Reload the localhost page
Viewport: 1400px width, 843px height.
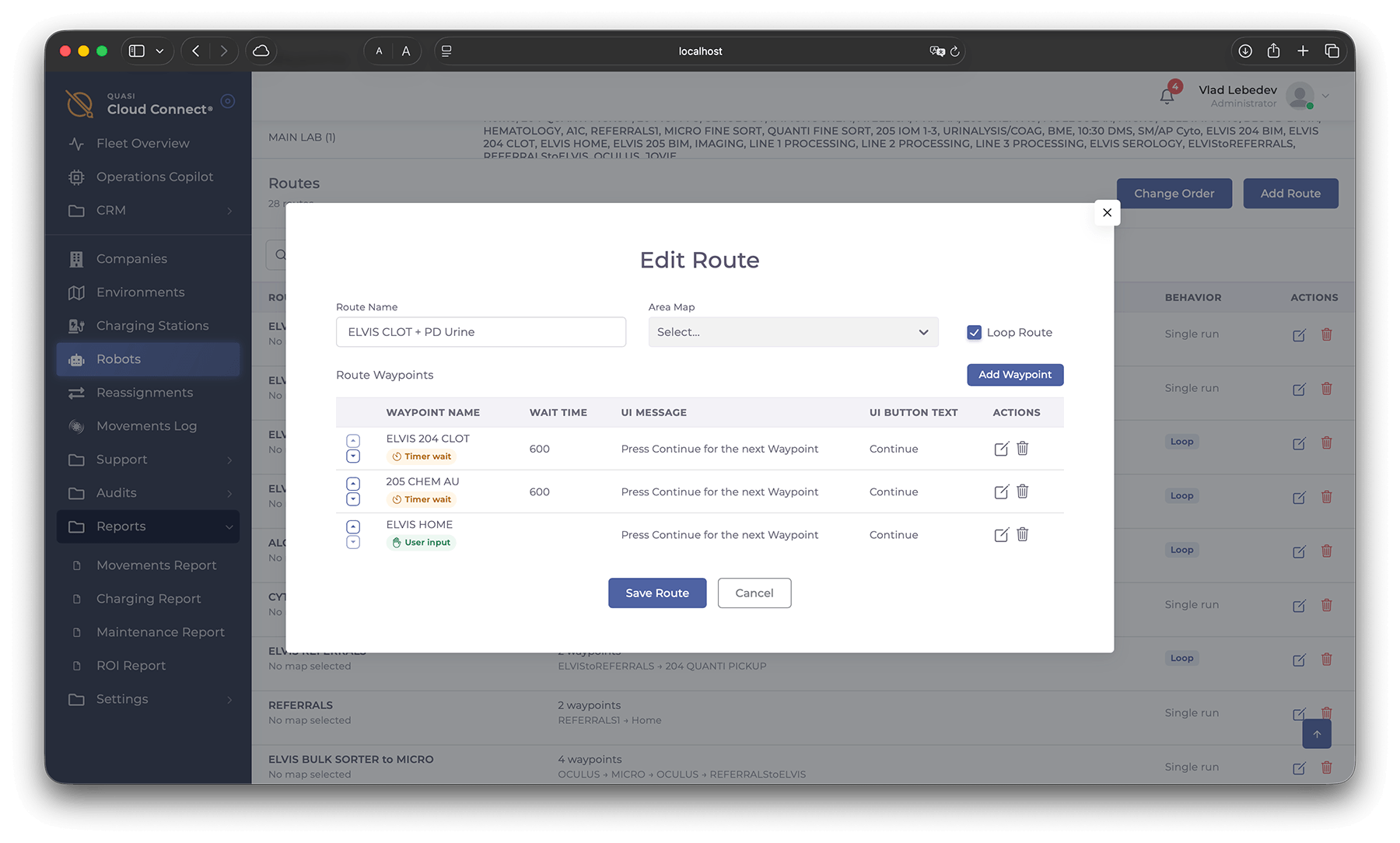click(955, 51)
